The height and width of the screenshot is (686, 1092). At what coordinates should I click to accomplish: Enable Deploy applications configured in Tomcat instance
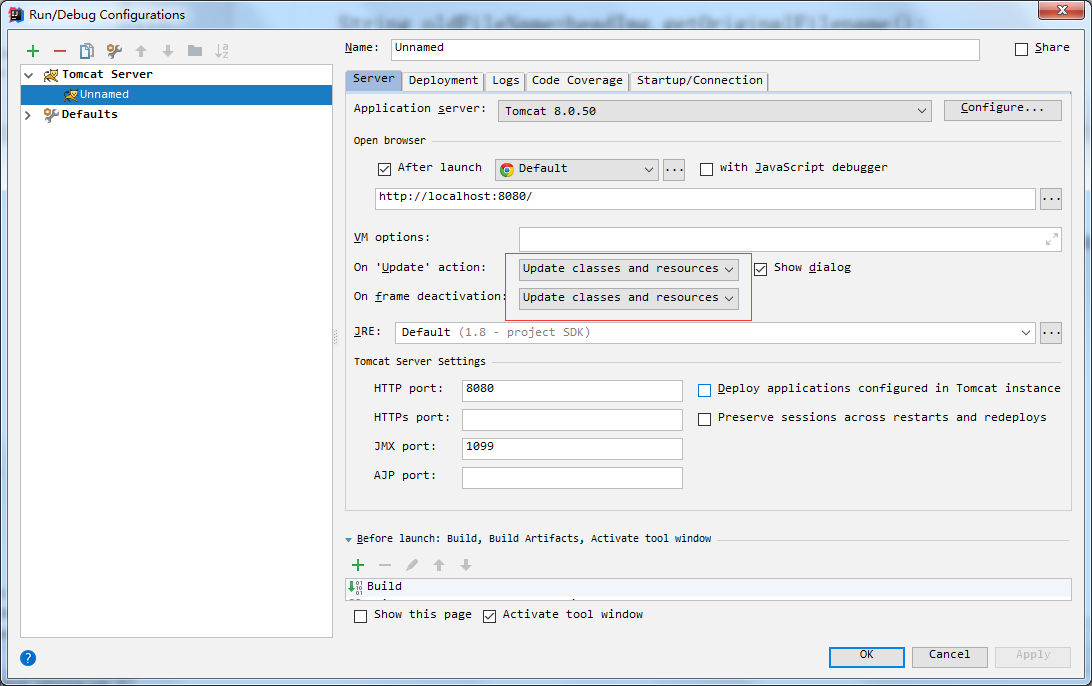704,390
